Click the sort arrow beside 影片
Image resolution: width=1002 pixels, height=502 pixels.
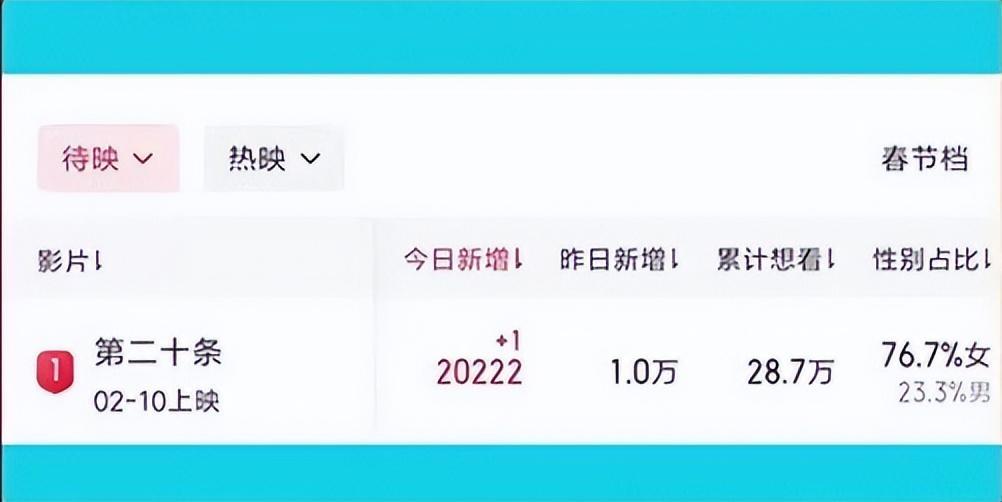click(98, 262)
